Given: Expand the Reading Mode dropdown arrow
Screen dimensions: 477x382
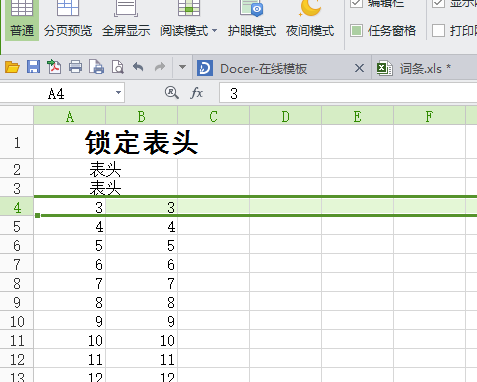Looking at the screenshot, I should (x=214, y=31).
